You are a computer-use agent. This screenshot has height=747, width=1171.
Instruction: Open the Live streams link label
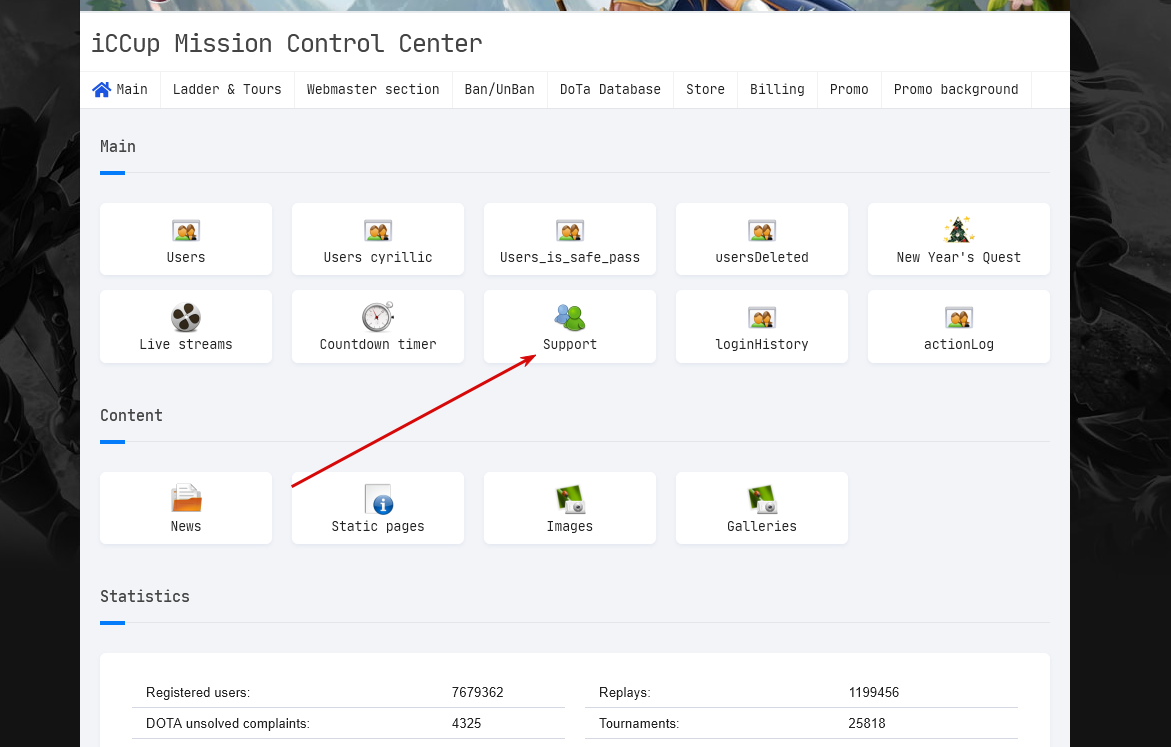coord(186,344)
